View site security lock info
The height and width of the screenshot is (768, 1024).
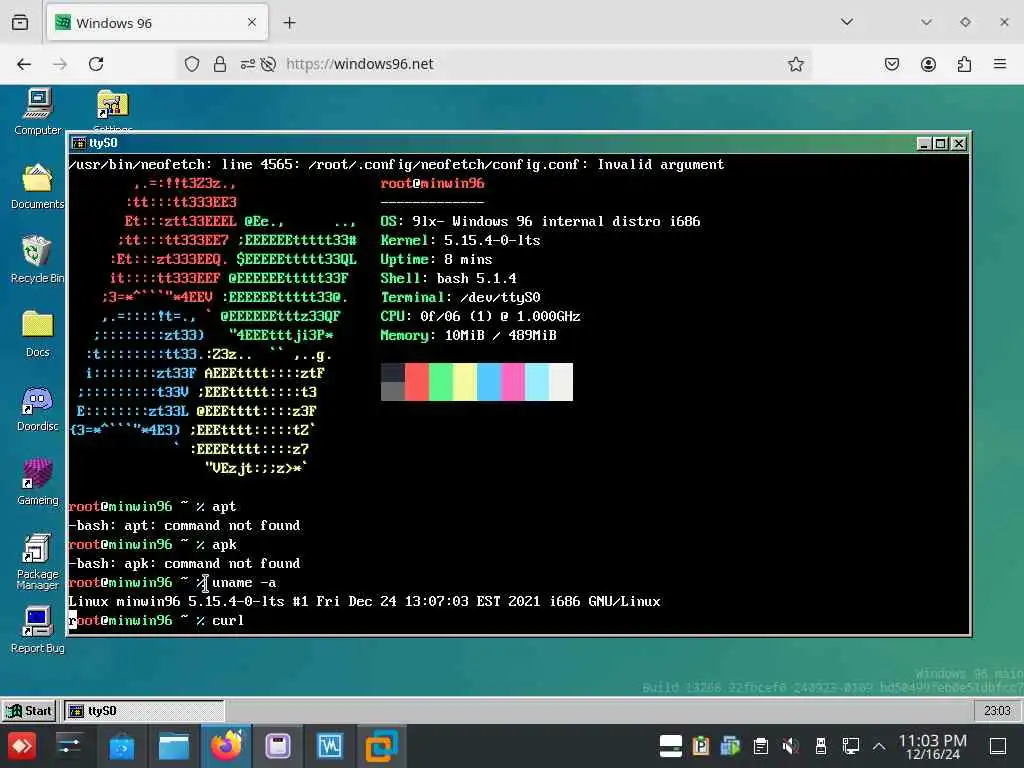220,64
